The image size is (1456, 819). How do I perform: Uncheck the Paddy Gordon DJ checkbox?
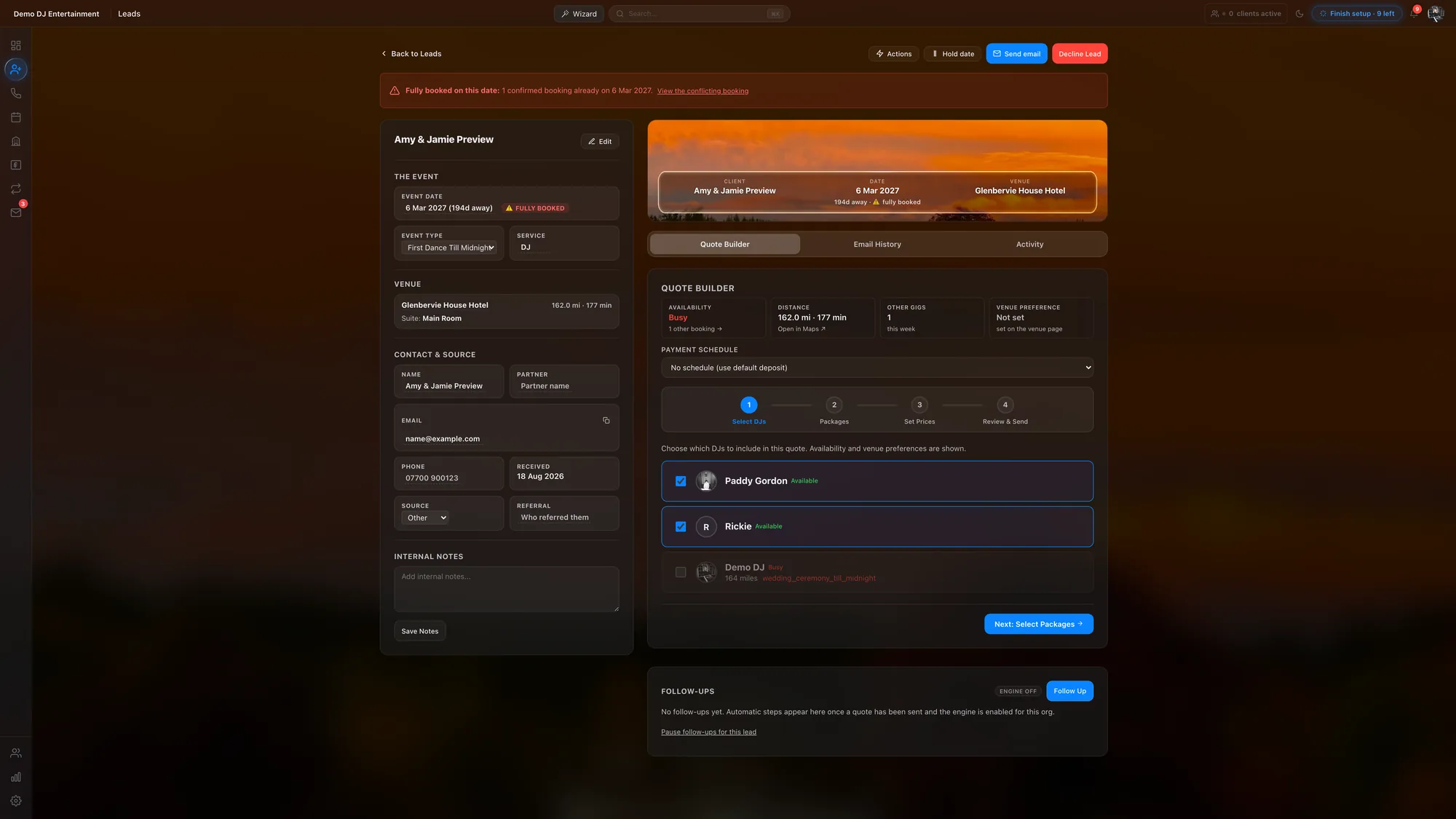pyautogui.click(x=681, y=481)
